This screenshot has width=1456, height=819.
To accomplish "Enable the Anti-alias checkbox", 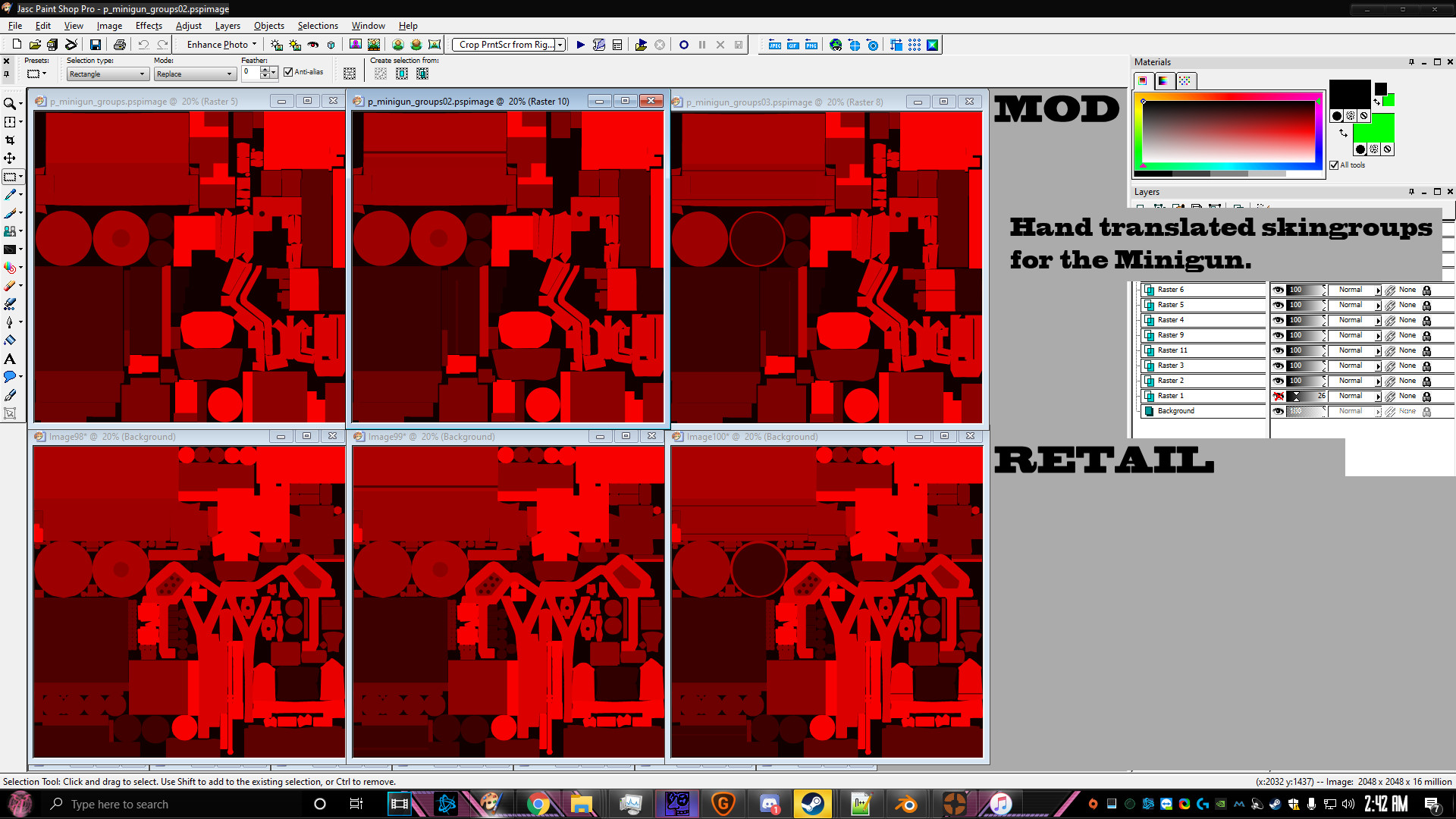I will (289, 72).
